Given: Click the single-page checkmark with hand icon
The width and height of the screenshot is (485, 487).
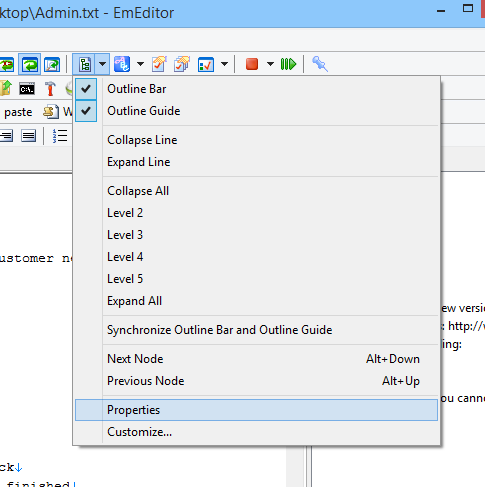Looking at the screenshot, I should point(159,64).
